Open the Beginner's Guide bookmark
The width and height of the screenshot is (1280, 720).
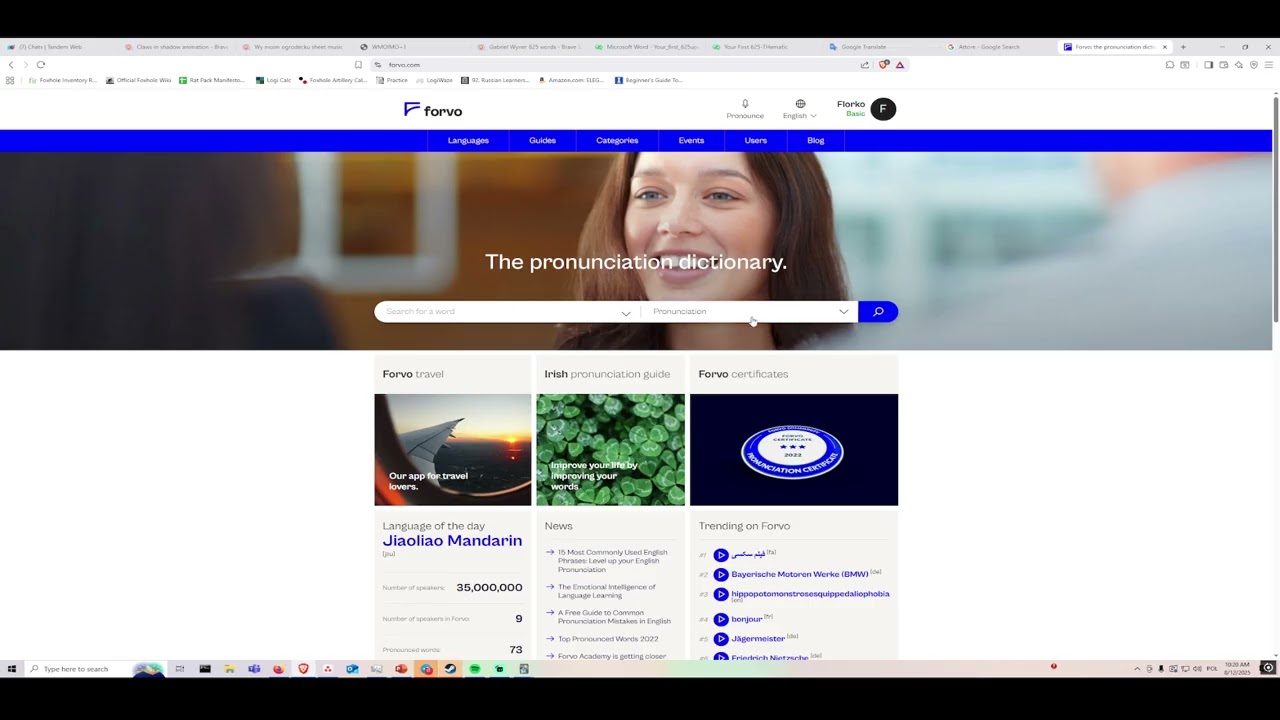point(648,80)
